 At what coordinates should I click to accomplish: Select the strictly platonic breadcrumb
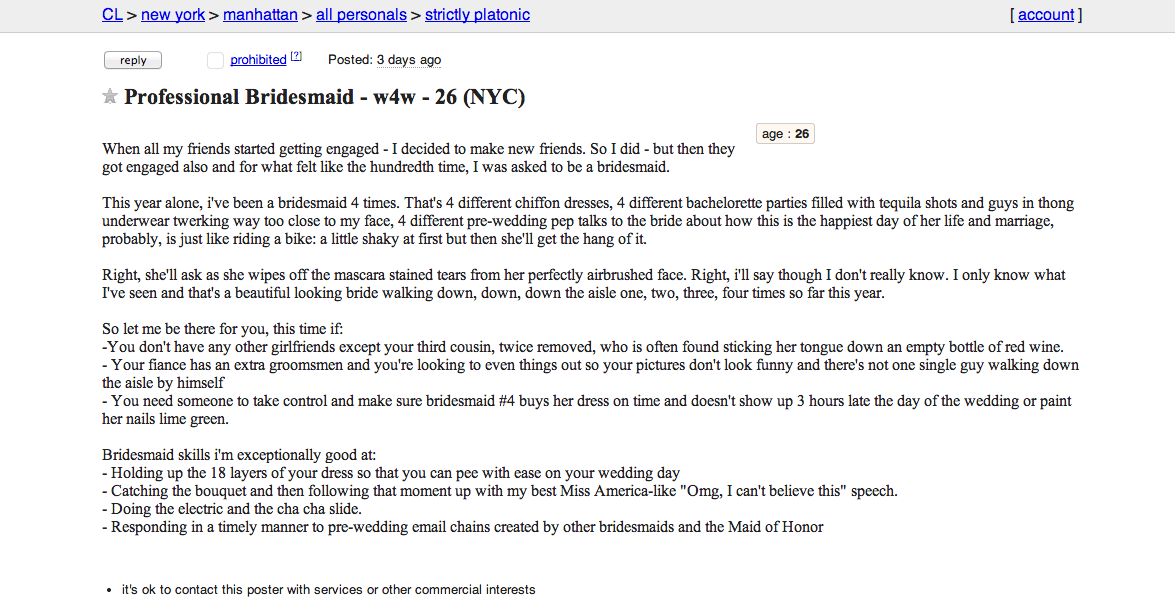click(x=477, y=15)
